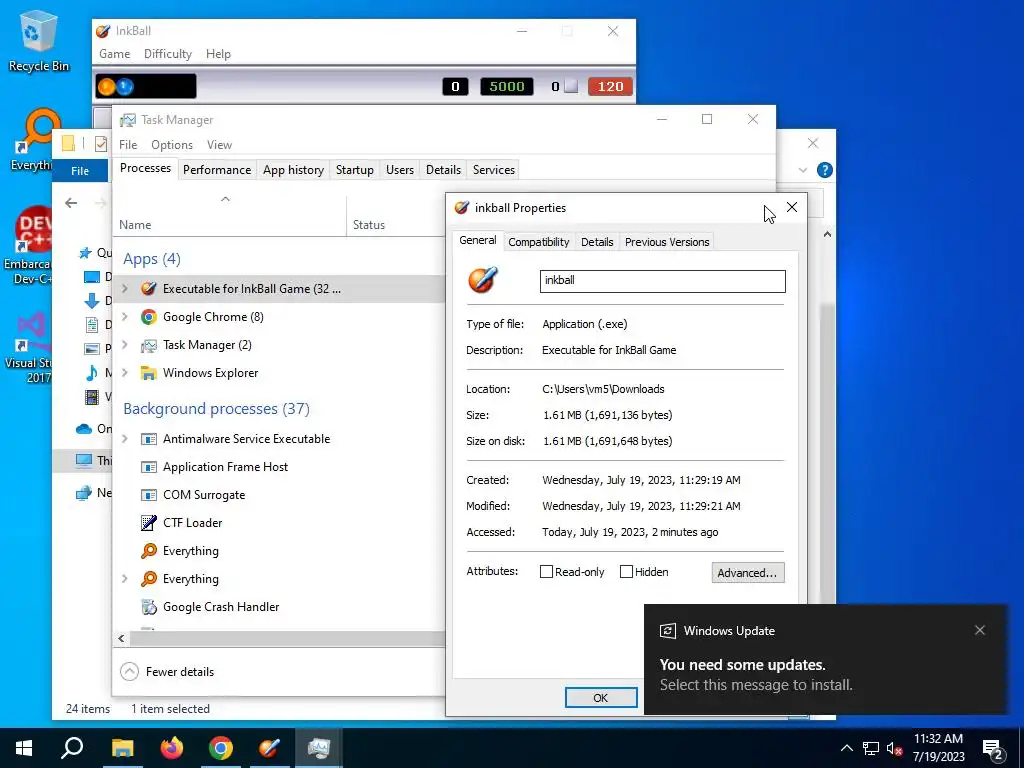This screenshot has height=768, width=1024.
Task: Open the Task Manager Options menu
Action: coord(172,145)
